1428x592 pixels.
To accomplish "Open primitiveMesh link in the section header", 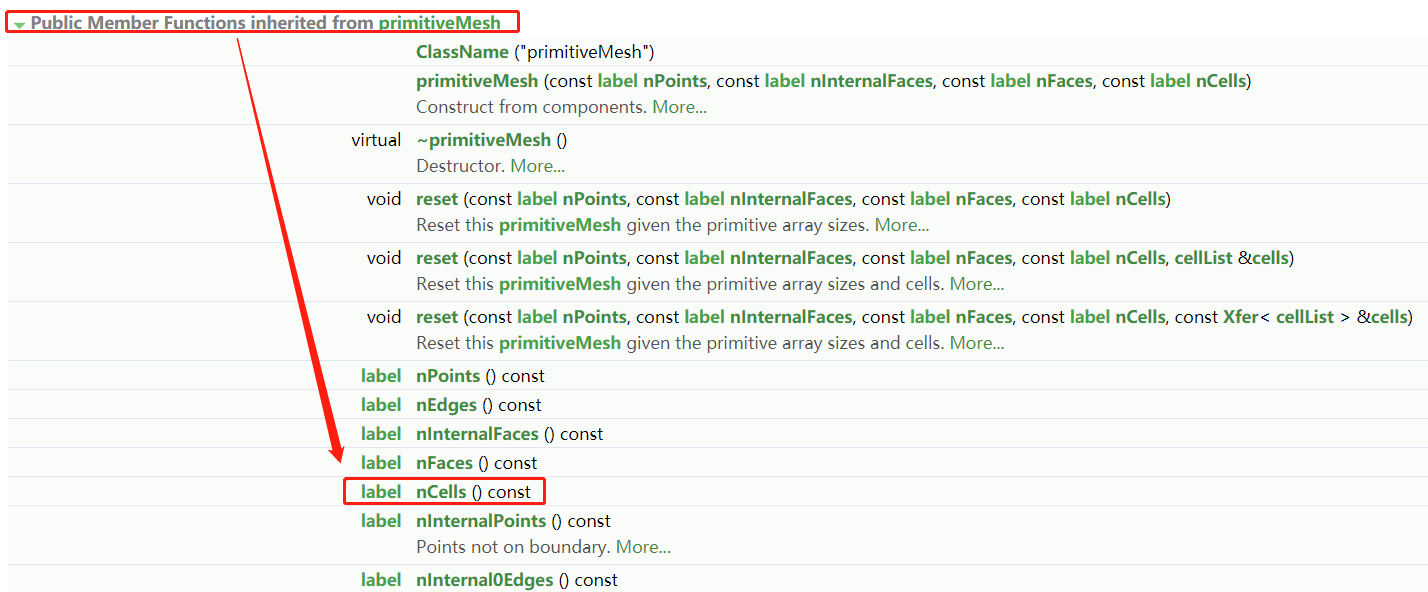I will tap(439, 22).
